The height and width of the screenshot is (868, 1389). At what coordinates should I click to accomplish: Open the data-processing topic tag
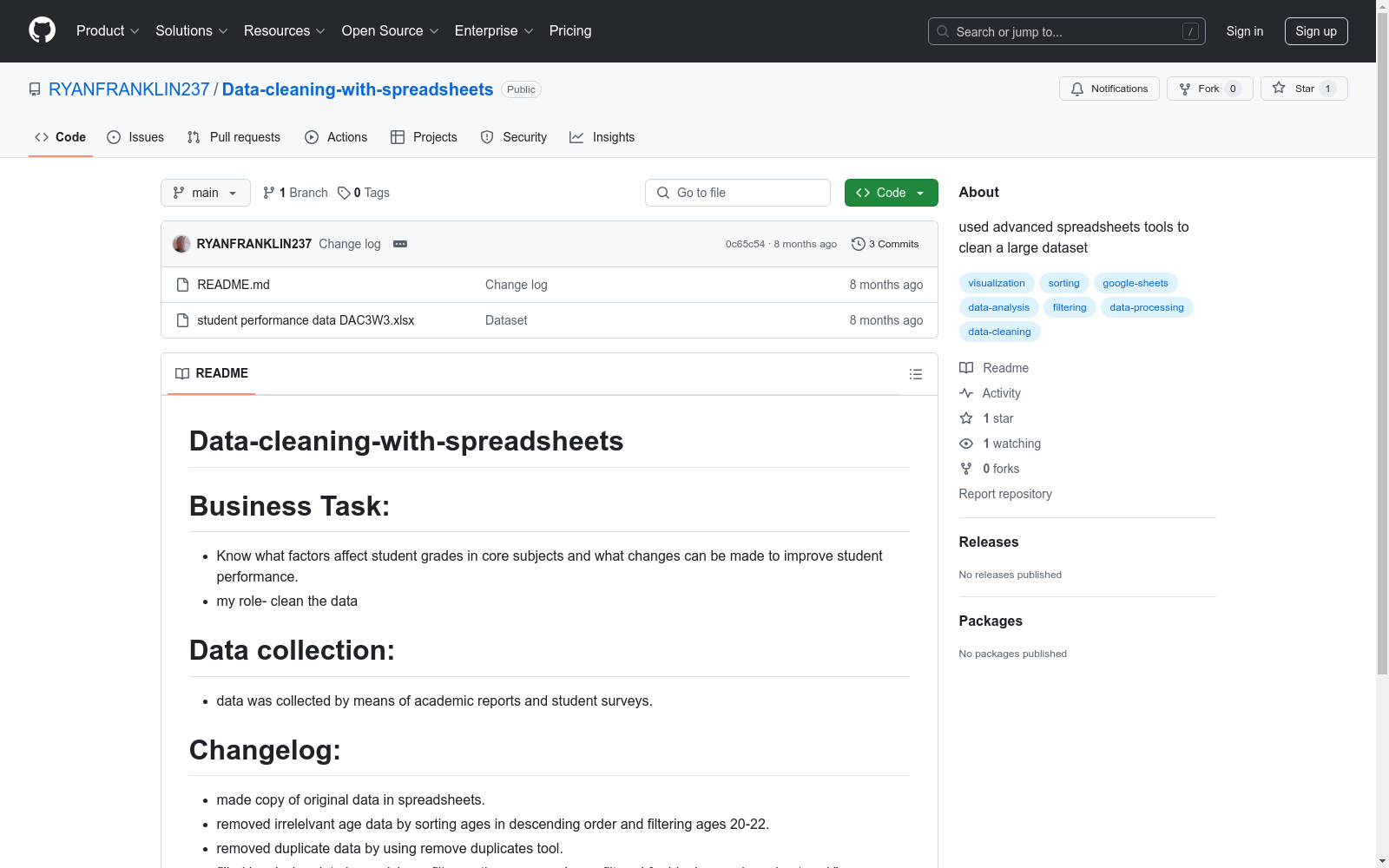[1147, 307]
